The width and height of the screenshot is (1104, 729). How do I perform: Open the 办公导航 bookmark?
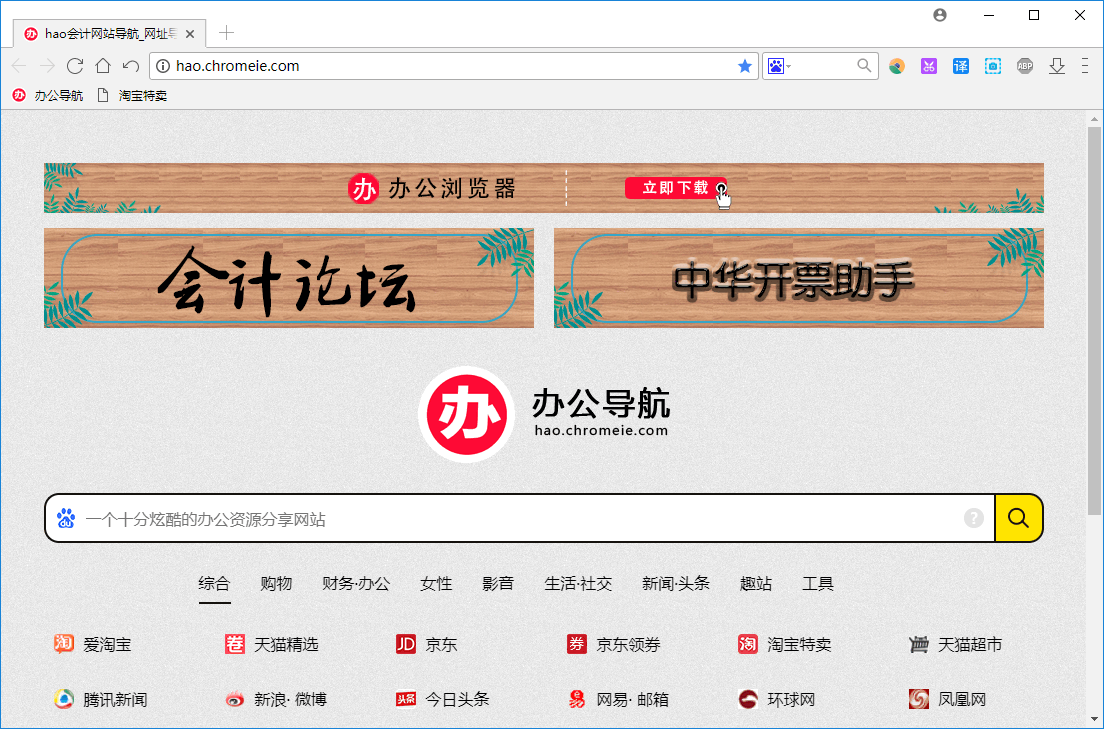pos(48,96)
